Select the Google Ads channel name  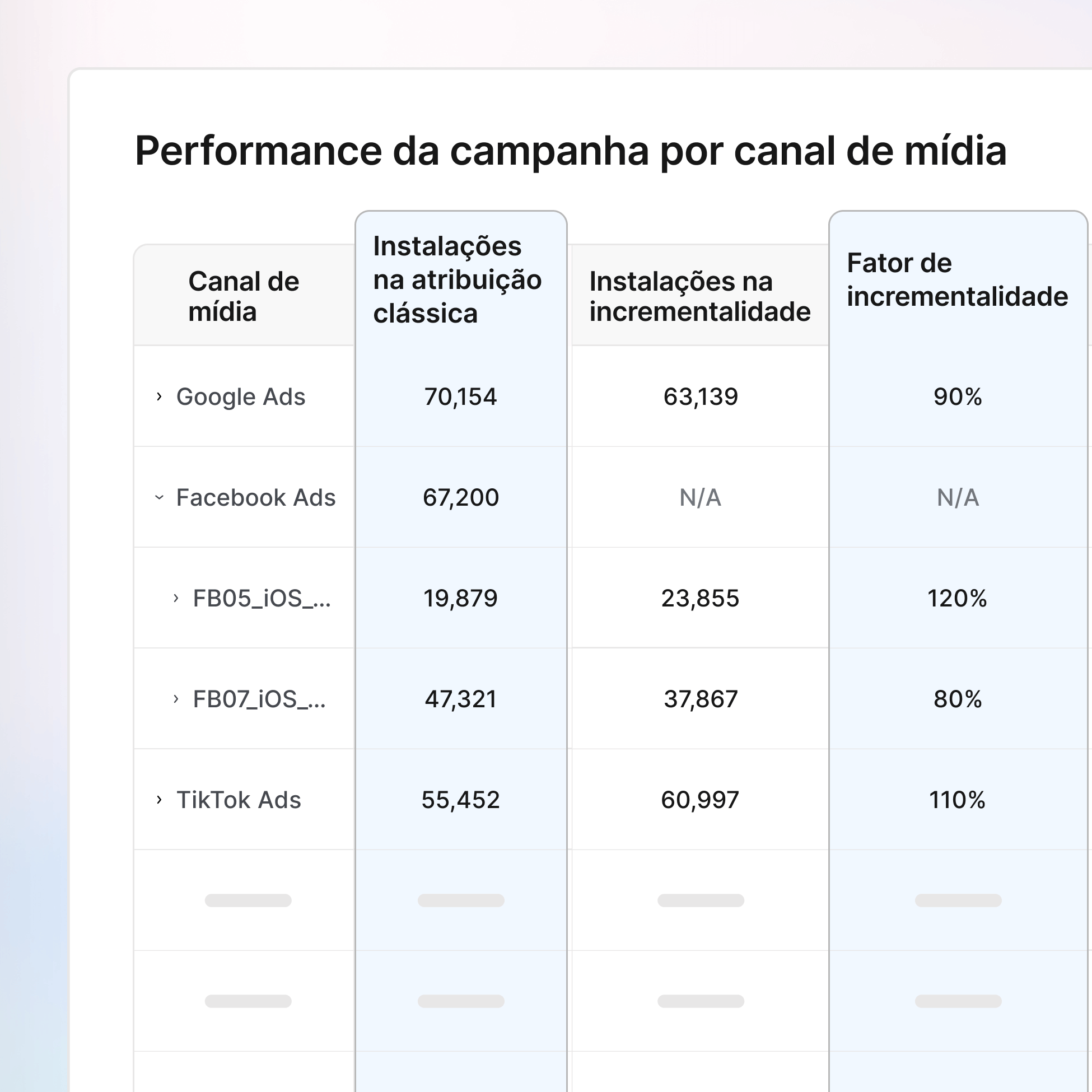[x=241, y=397]
